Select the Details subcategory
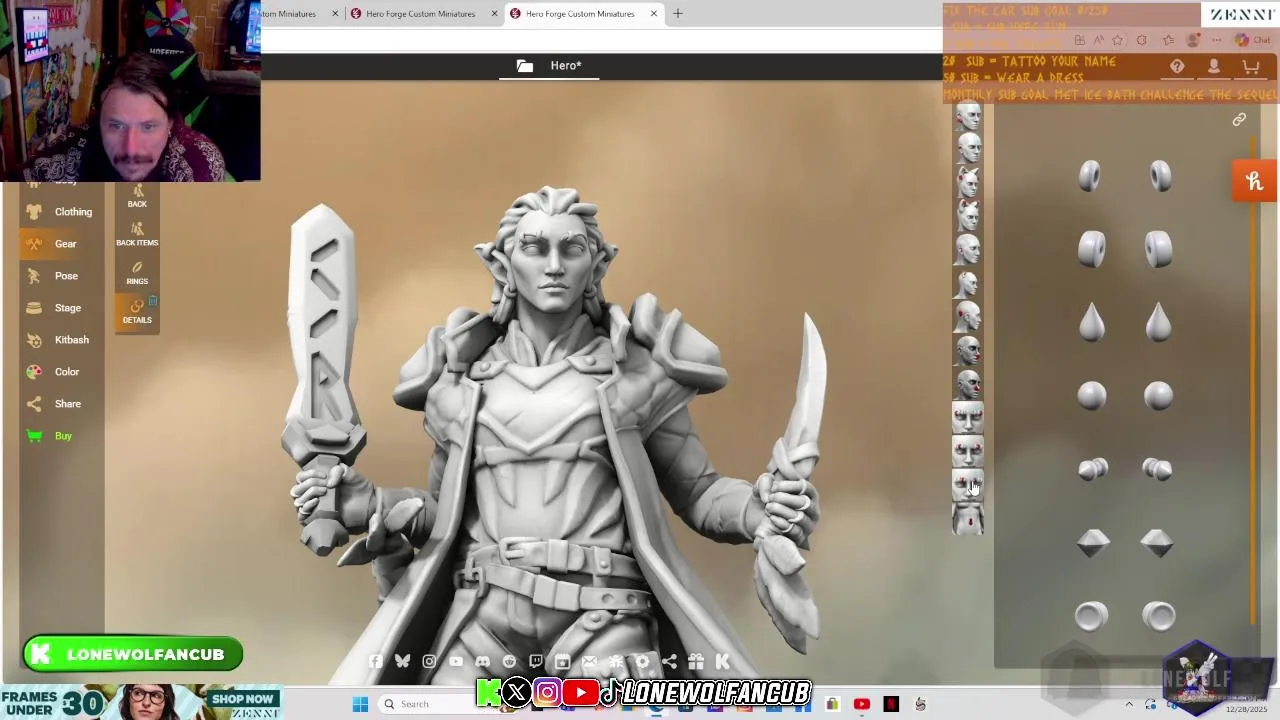 137,312
